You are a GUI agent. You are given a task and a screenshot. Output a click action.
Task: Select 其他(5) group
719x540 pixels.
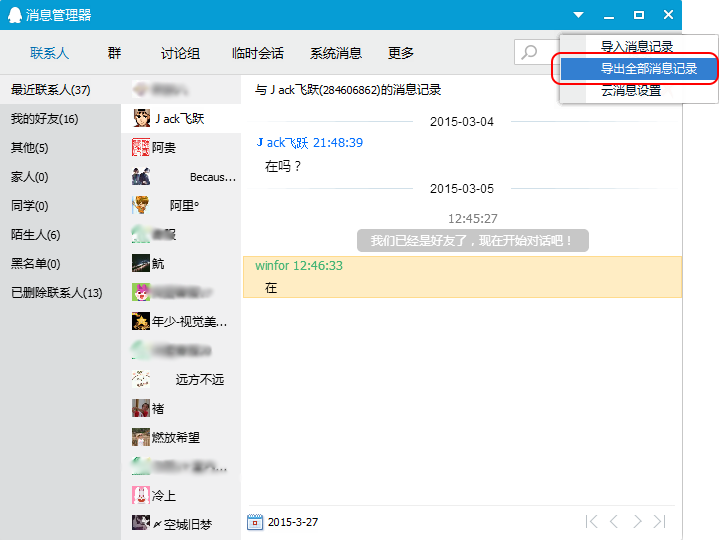coord(60,148)
